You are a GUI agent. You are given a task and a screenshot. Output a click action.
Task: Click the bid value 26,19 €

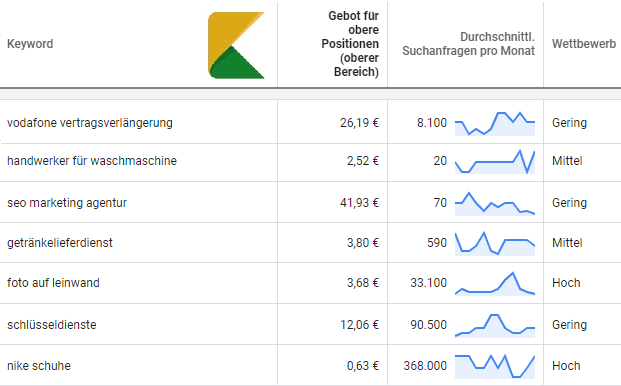359,123
